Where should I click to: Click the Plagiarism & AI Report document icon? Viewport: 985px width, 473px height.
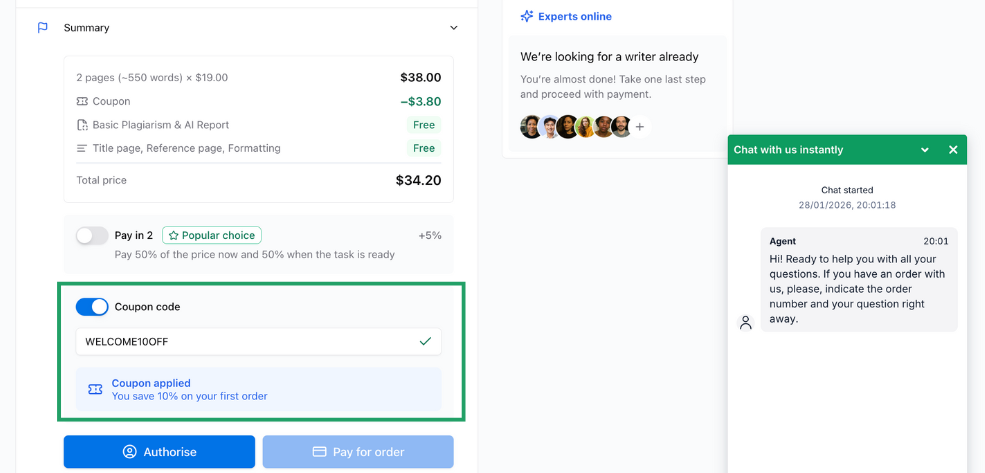click(x=82, y=125)
